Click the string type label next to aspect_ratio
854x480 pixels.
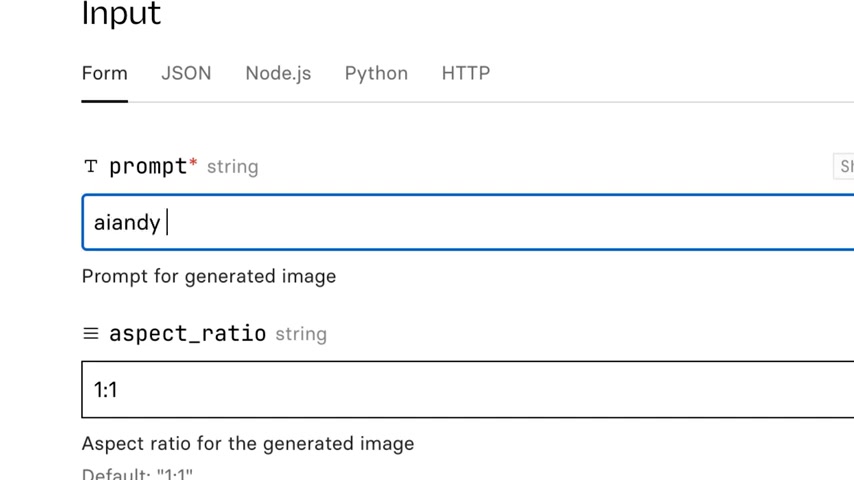coord(301,334)
